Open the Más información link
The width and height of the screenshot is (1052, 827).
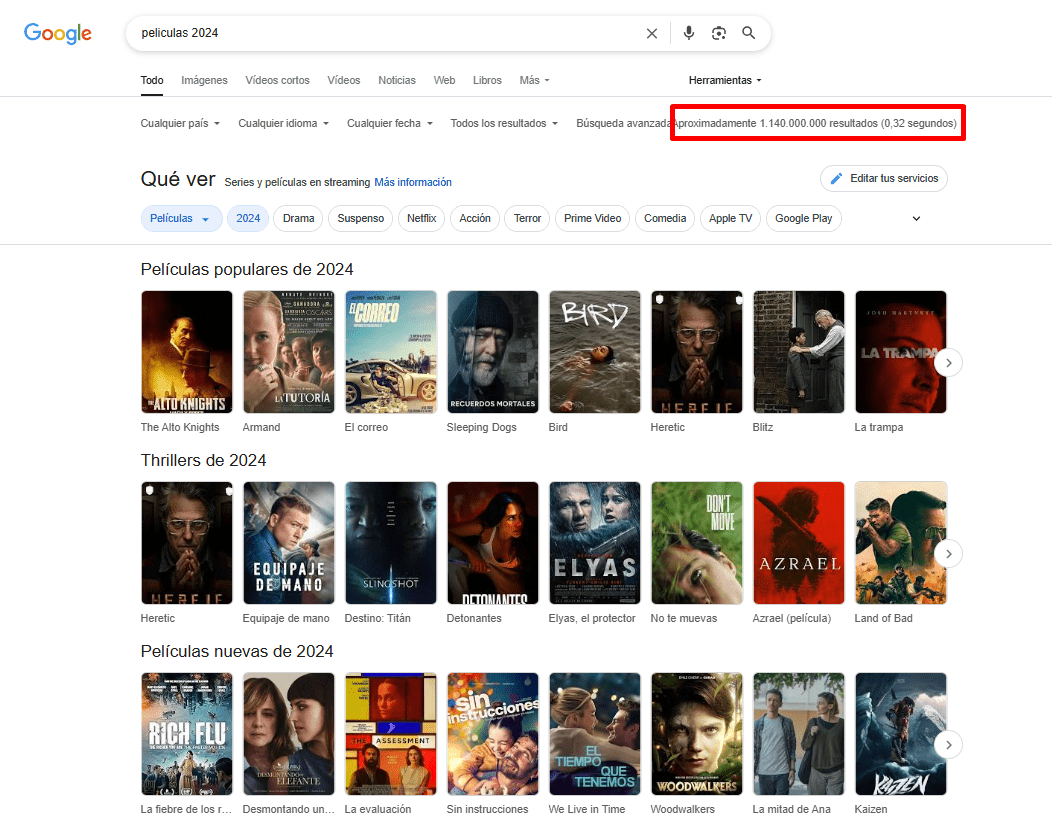413,182
